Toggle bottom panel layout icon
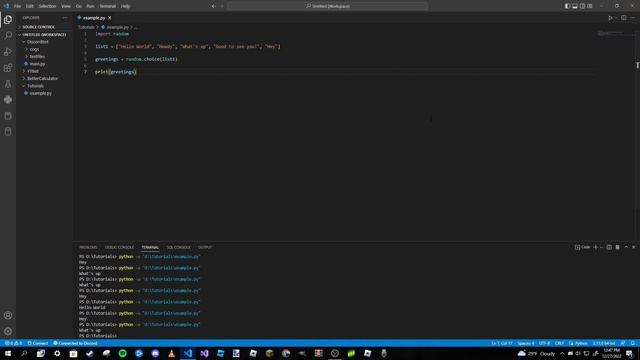 (575, 6)
